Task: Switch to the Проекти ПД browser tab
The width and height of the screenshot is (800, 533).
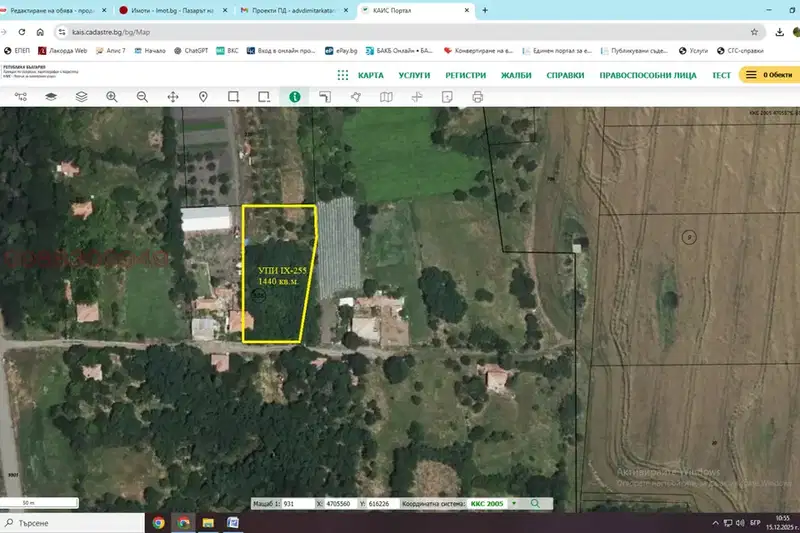Action: (x=294, y=10)
